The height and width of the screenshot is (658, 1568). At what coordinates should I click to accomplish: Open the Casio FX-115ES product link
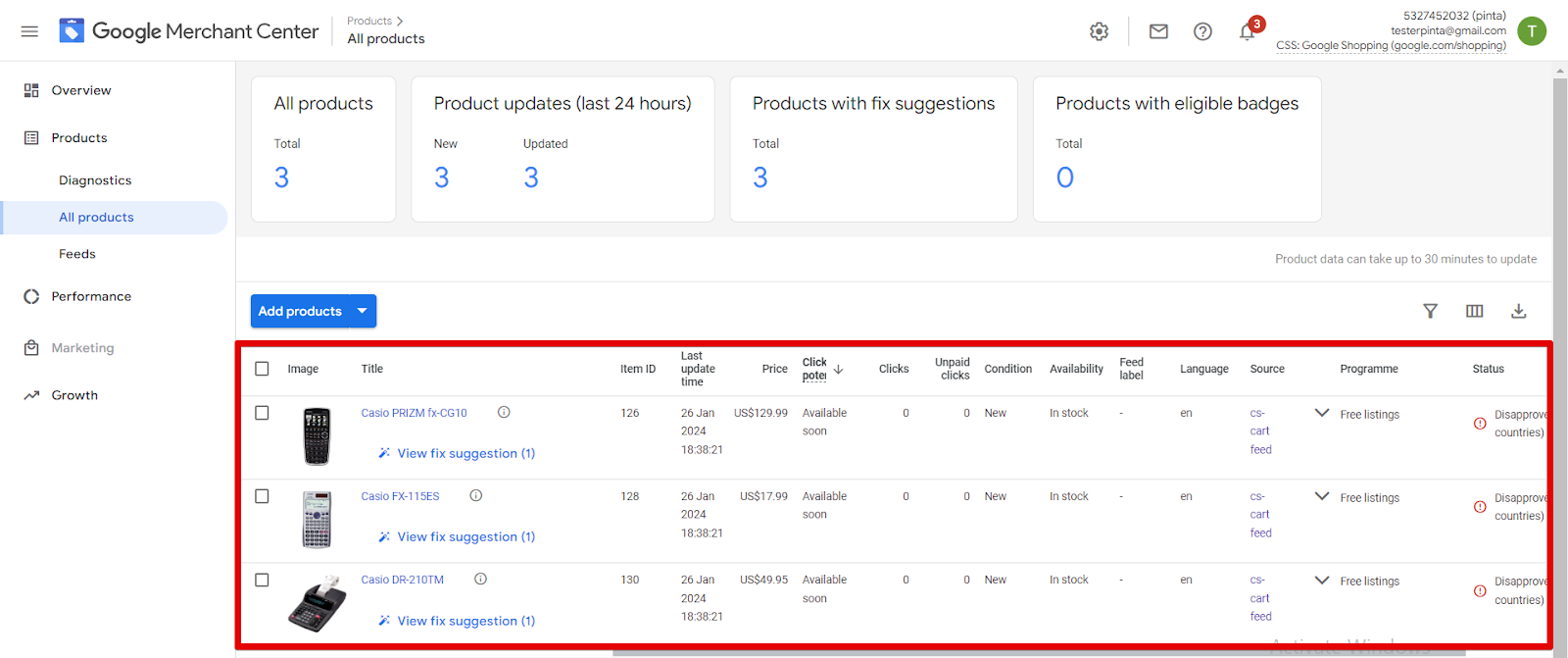click(400, 496)
